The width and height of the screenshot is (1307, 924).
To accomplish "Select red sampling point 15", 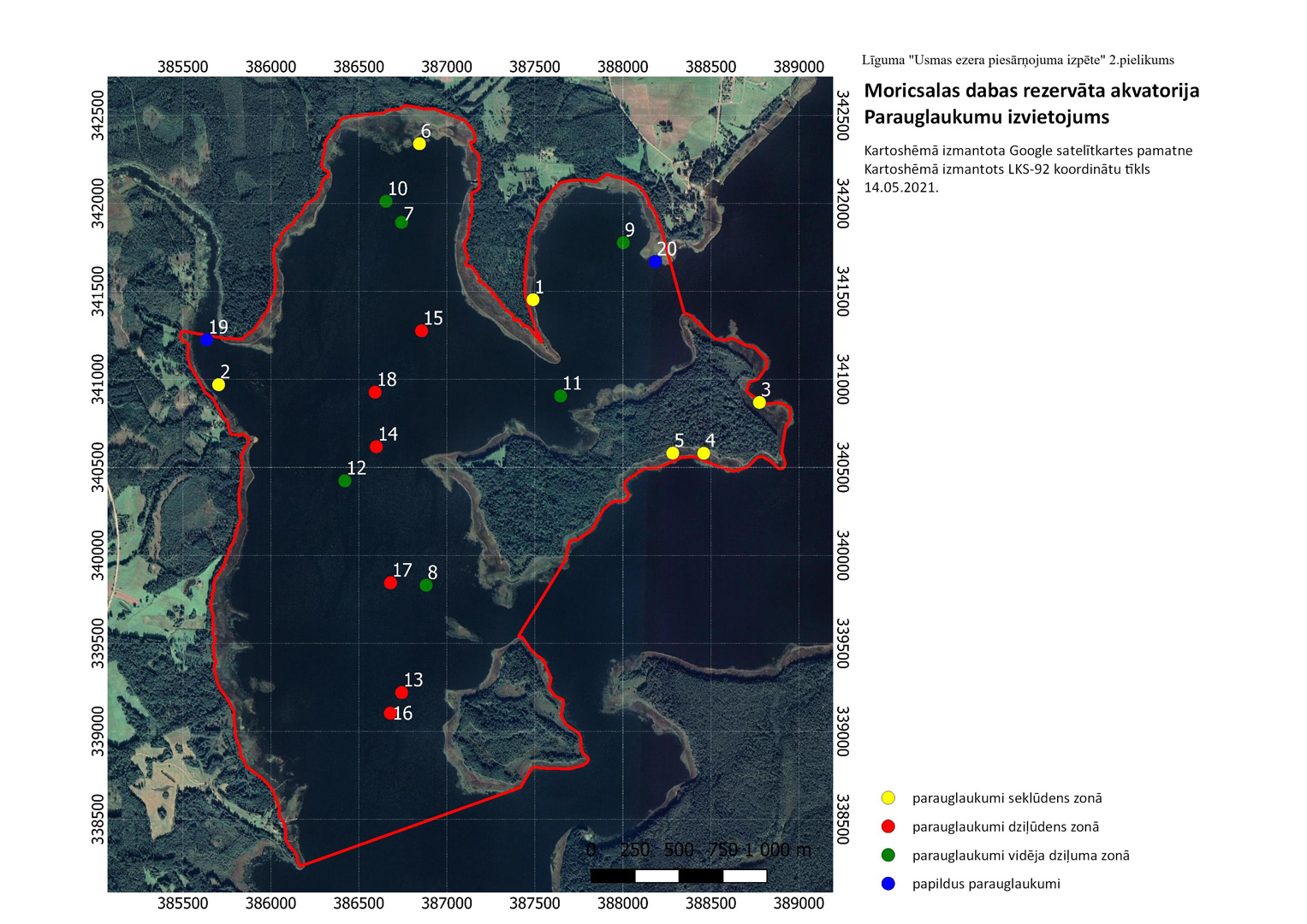I will point(421,331).
